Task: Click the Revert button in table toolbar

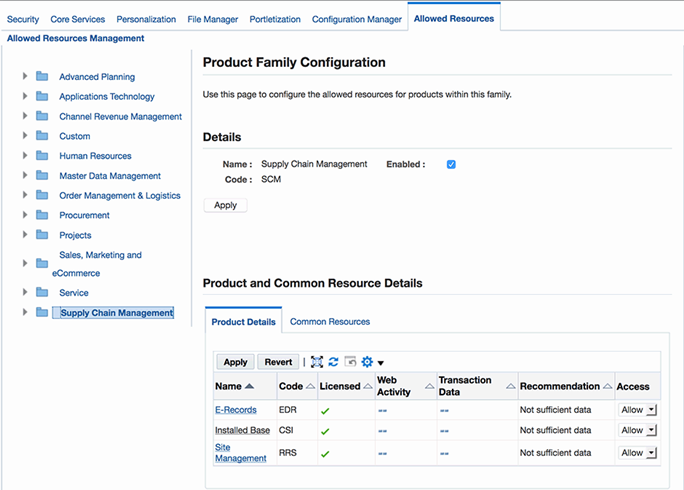Action: pos(278,362)
